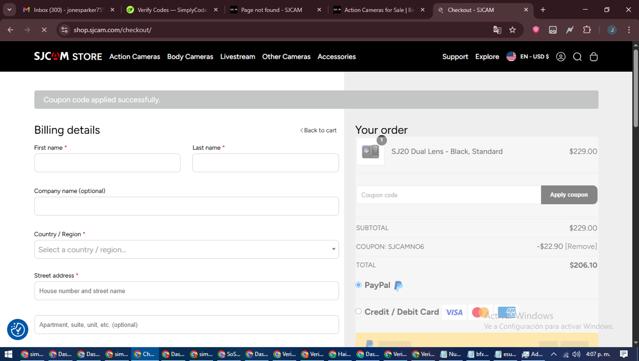639x361 pixels.
Task: Open the Action Cameras menu
Action: (x=134, y=57)
